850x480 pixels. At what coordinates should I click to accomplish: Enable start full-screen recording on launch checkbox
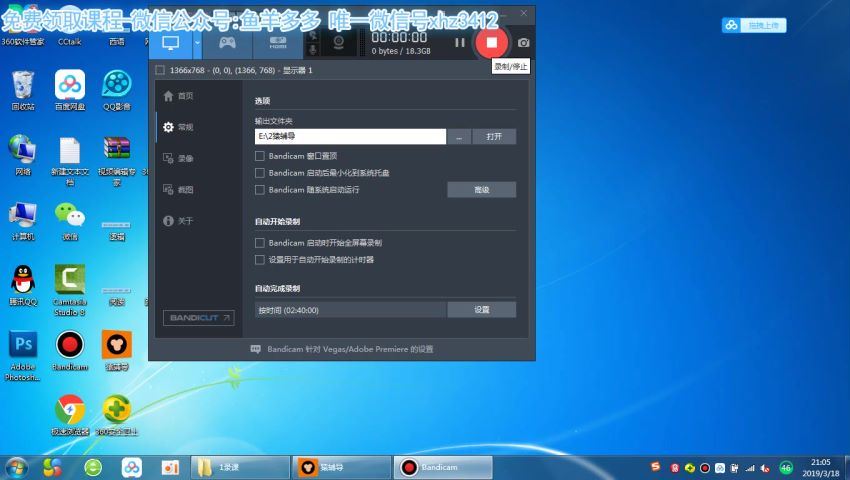[x=260, y=243]
